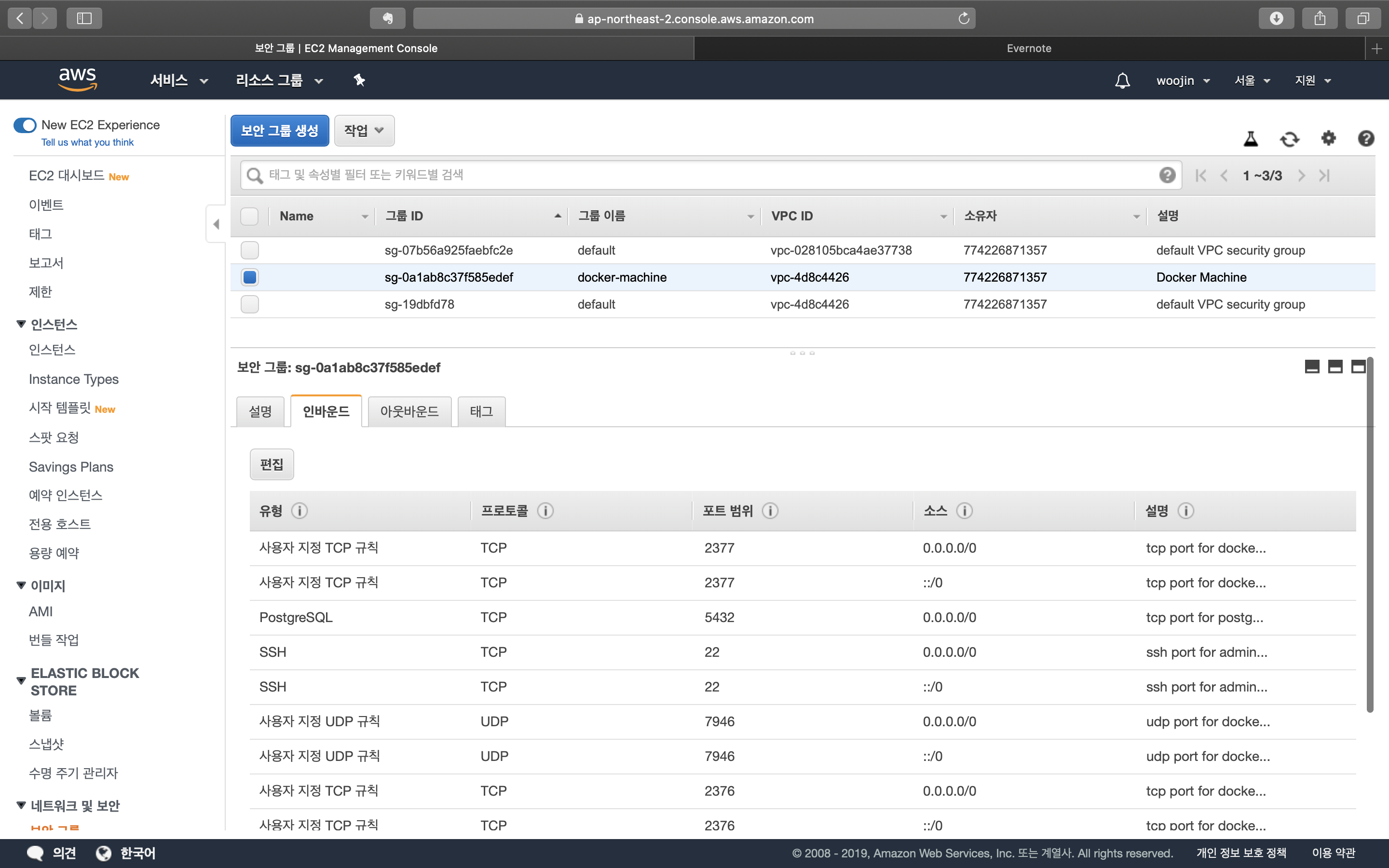Open the 작업 actions dropdown
The image size is (1389, 868).
point(364,131)
